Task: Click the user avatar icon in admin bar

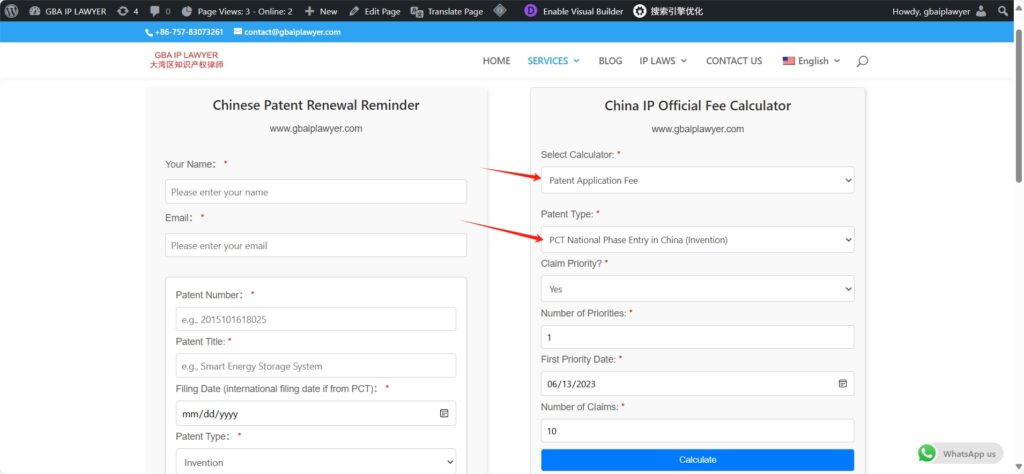Action: tap(981, 11)
